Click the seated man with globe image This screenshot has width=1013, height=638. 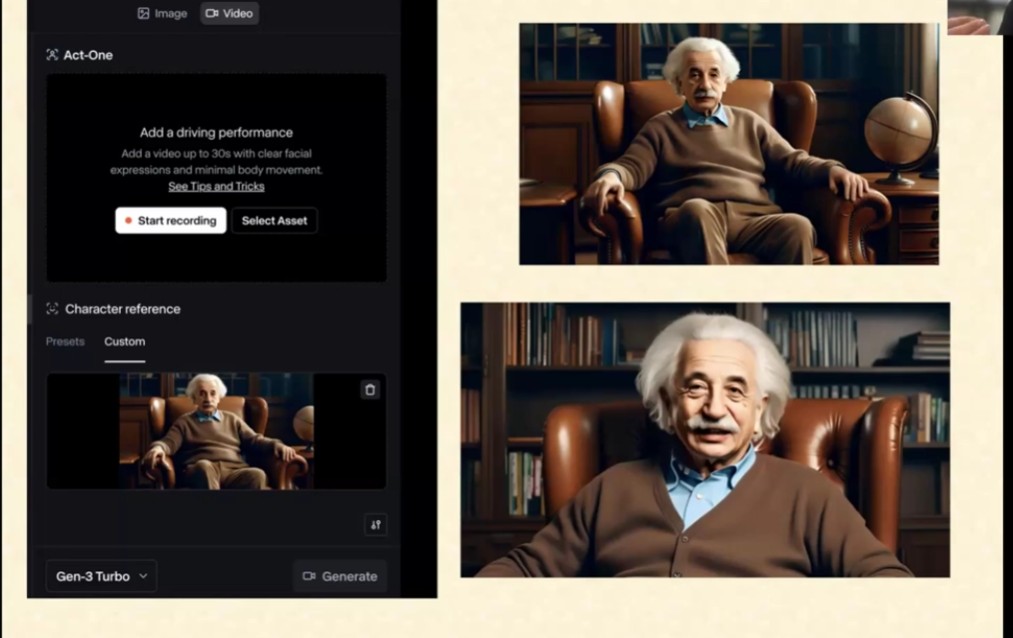(728, 144)
